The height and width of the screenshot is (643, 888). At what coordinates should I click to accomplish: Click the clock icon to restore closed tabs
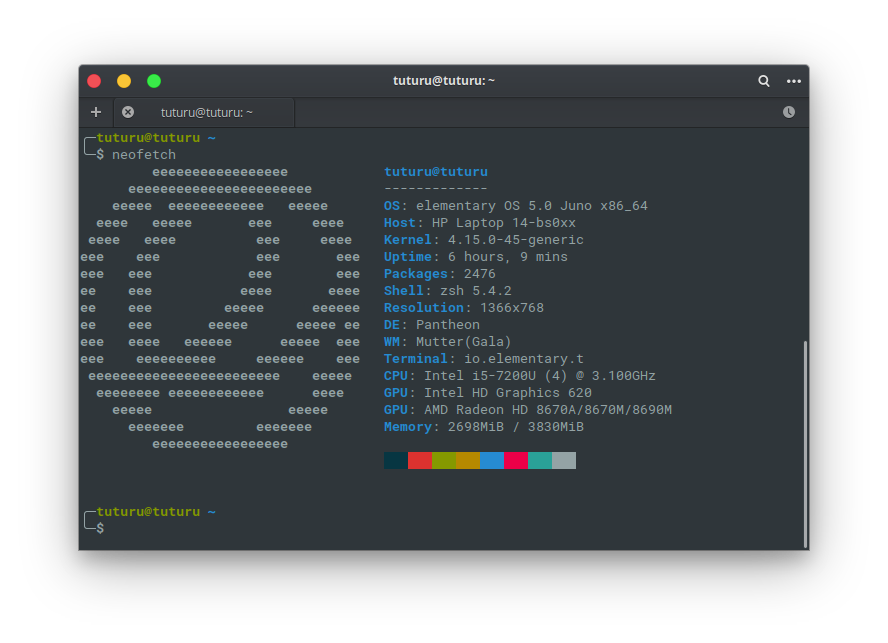789,112
